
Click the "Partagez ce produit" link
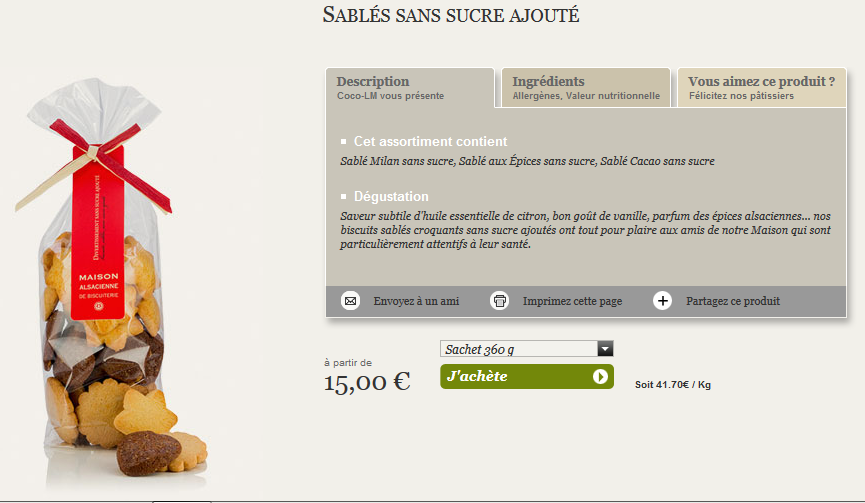pos(733,301)
